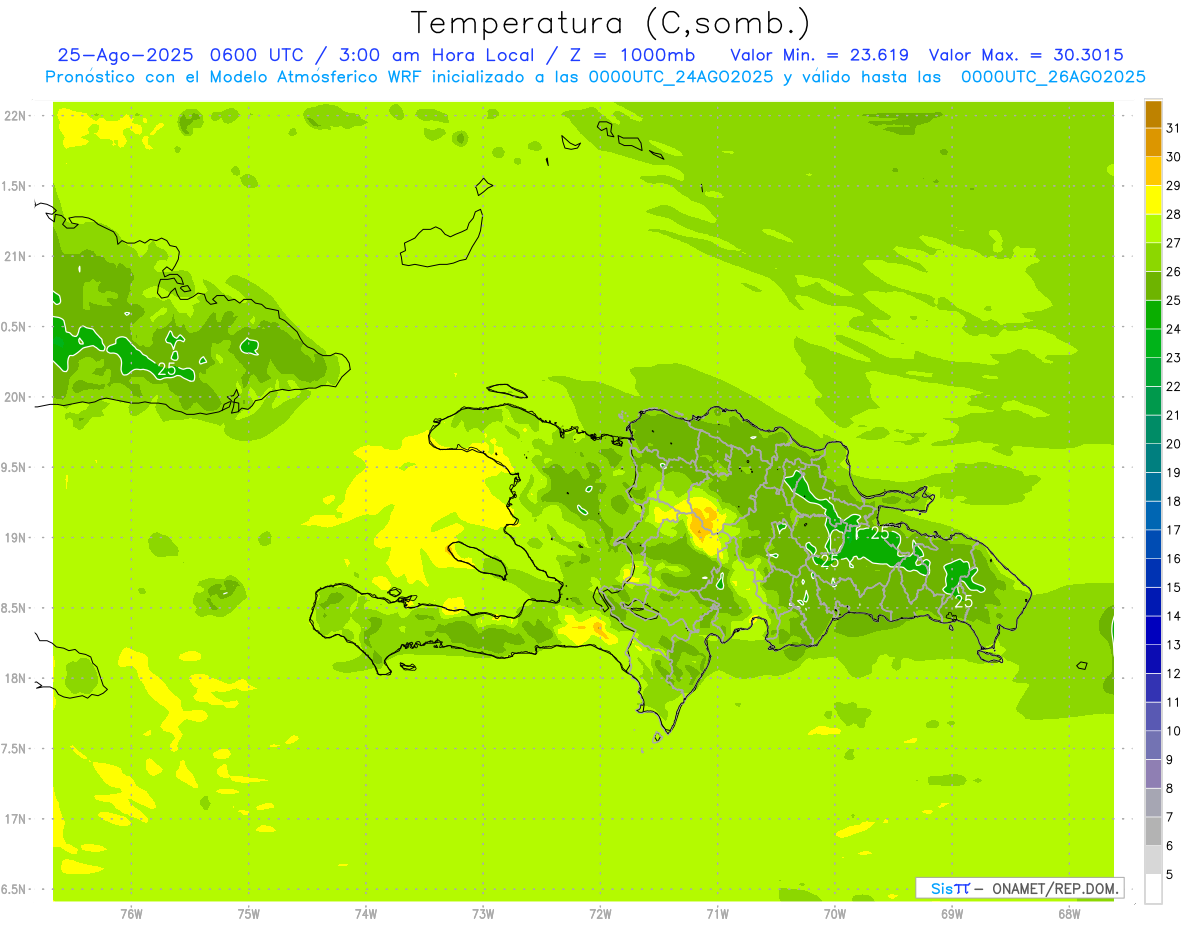
Task: Click the legend value "23"
Action: coord(1174,357)
